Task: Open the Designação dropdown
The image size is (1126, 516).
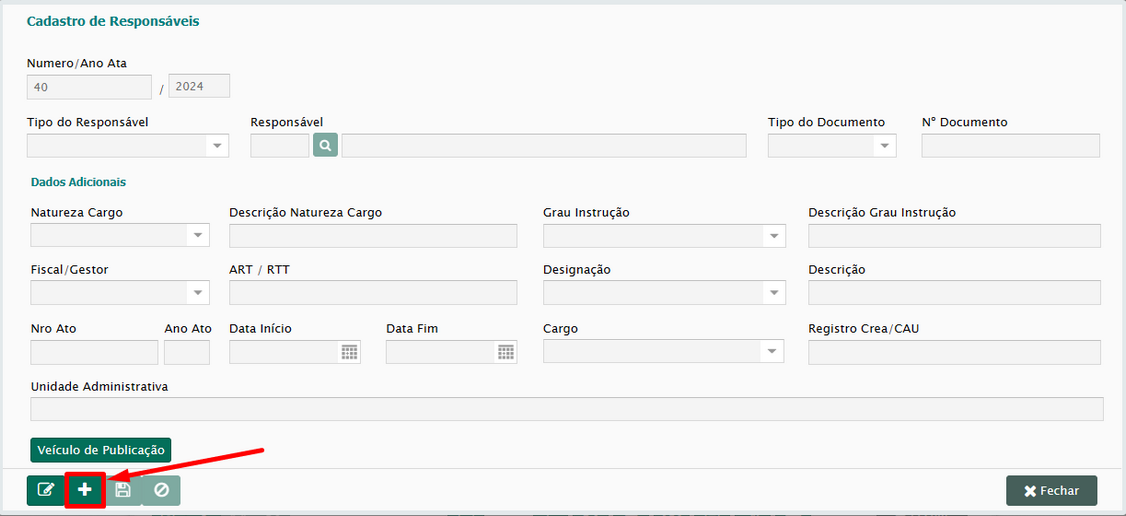Action: coord(774,293)
